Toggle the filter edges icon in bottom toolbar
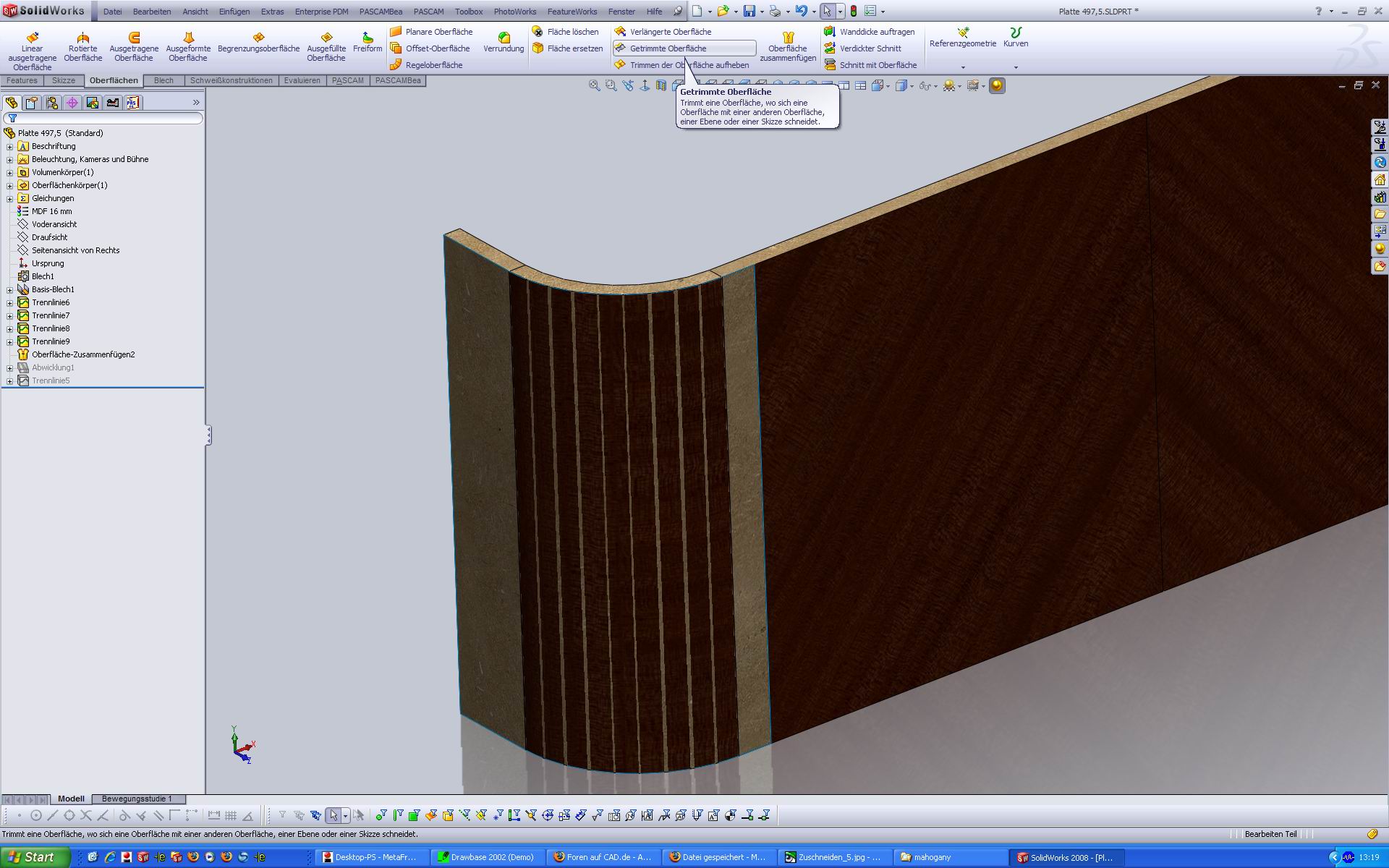This screenshot has width=1389, height=868. pyautogui.click(x=398, y=815)
